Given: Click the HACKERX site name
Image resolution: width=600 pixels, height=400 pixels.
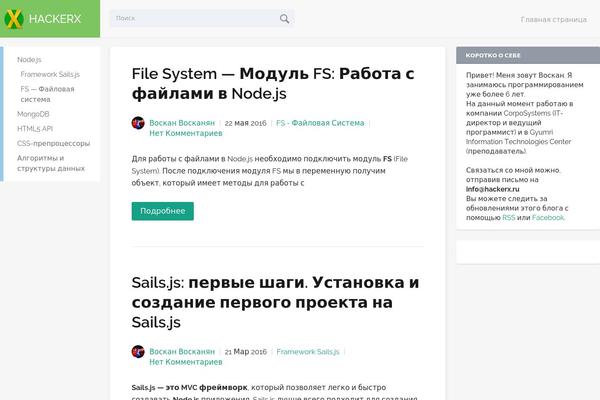Looking at the screenshot, I should tap(55, 19).
